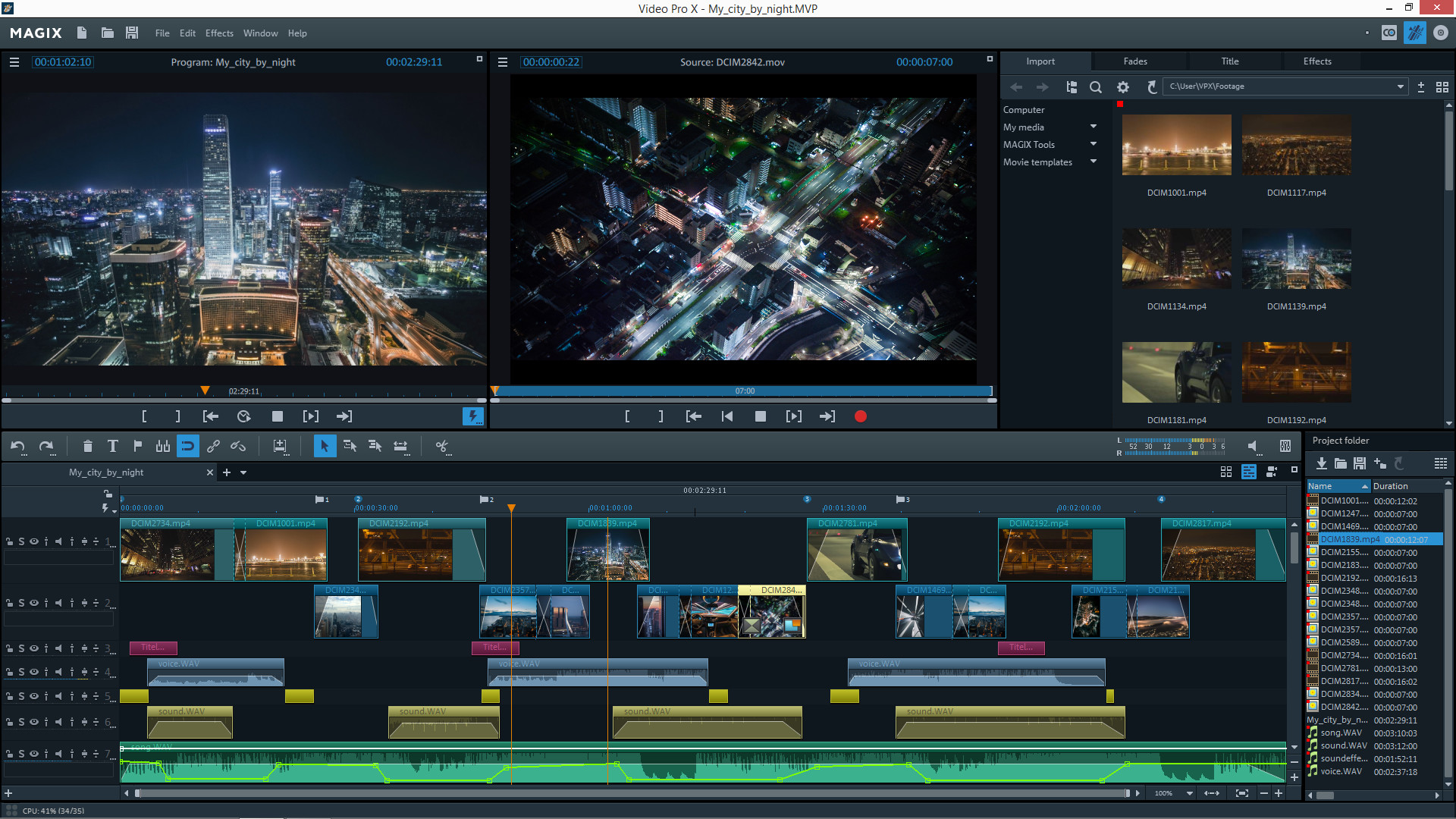Open the footage path dropdown in Import panel
1456x819 pixels.
1400,86
